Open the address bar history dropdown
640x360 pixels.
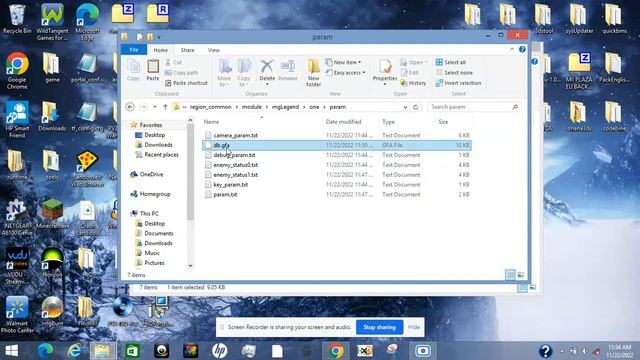coord(405,107)
